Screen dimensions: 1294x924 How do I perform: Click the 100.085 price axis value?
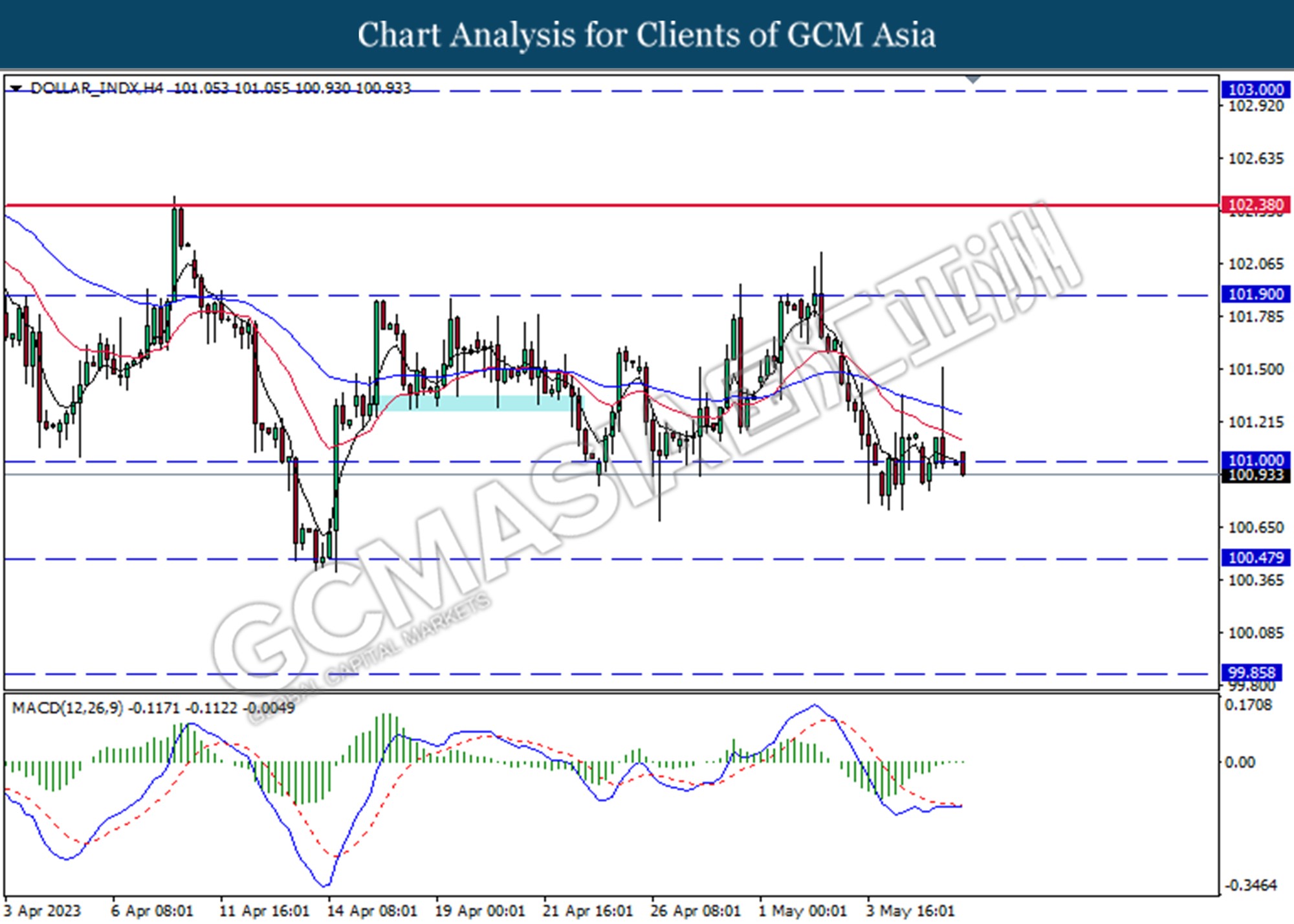point(1256,633)
